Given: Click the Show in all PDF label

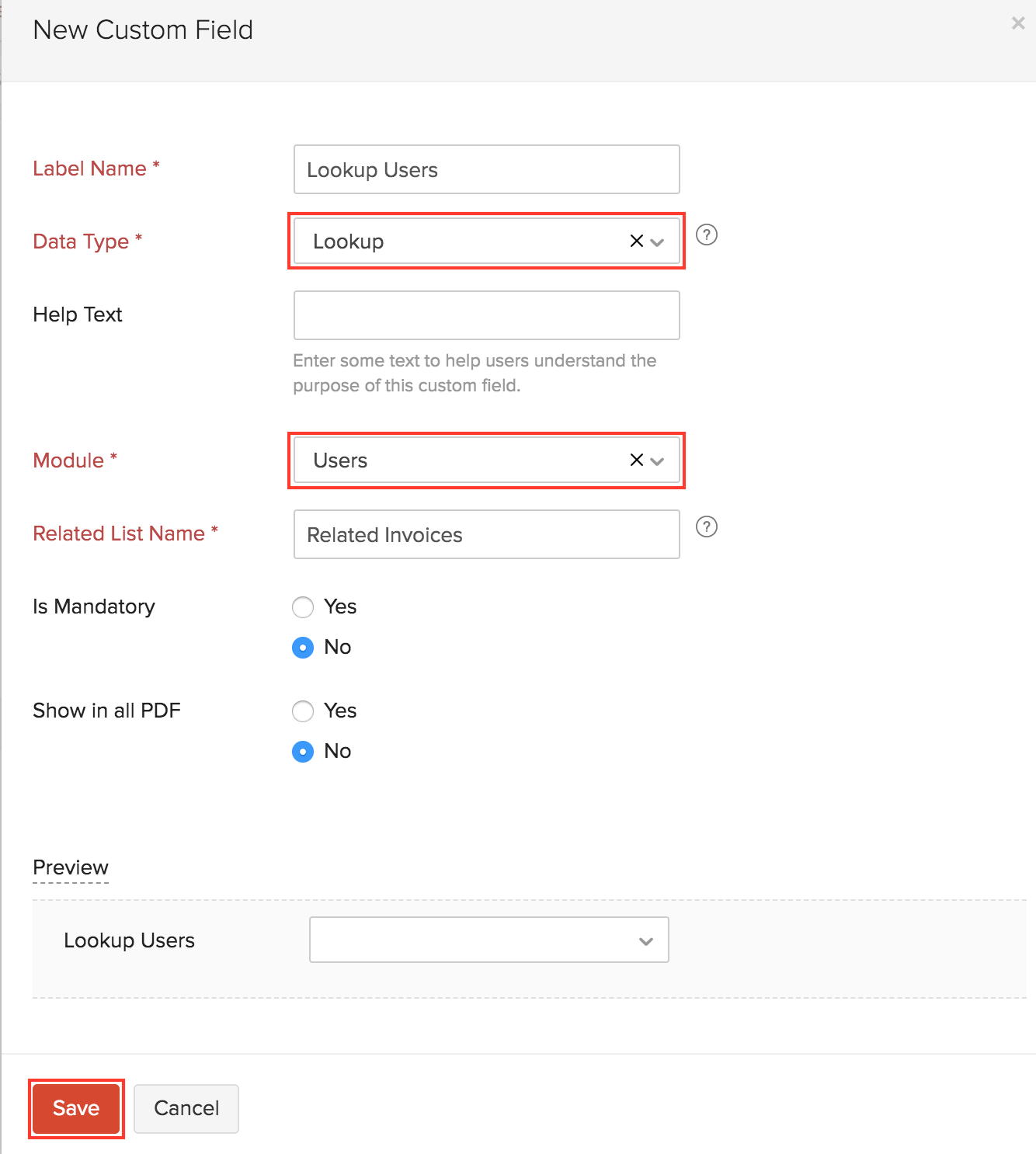Looking at the screenshot, I should click(x=106, y=711).
